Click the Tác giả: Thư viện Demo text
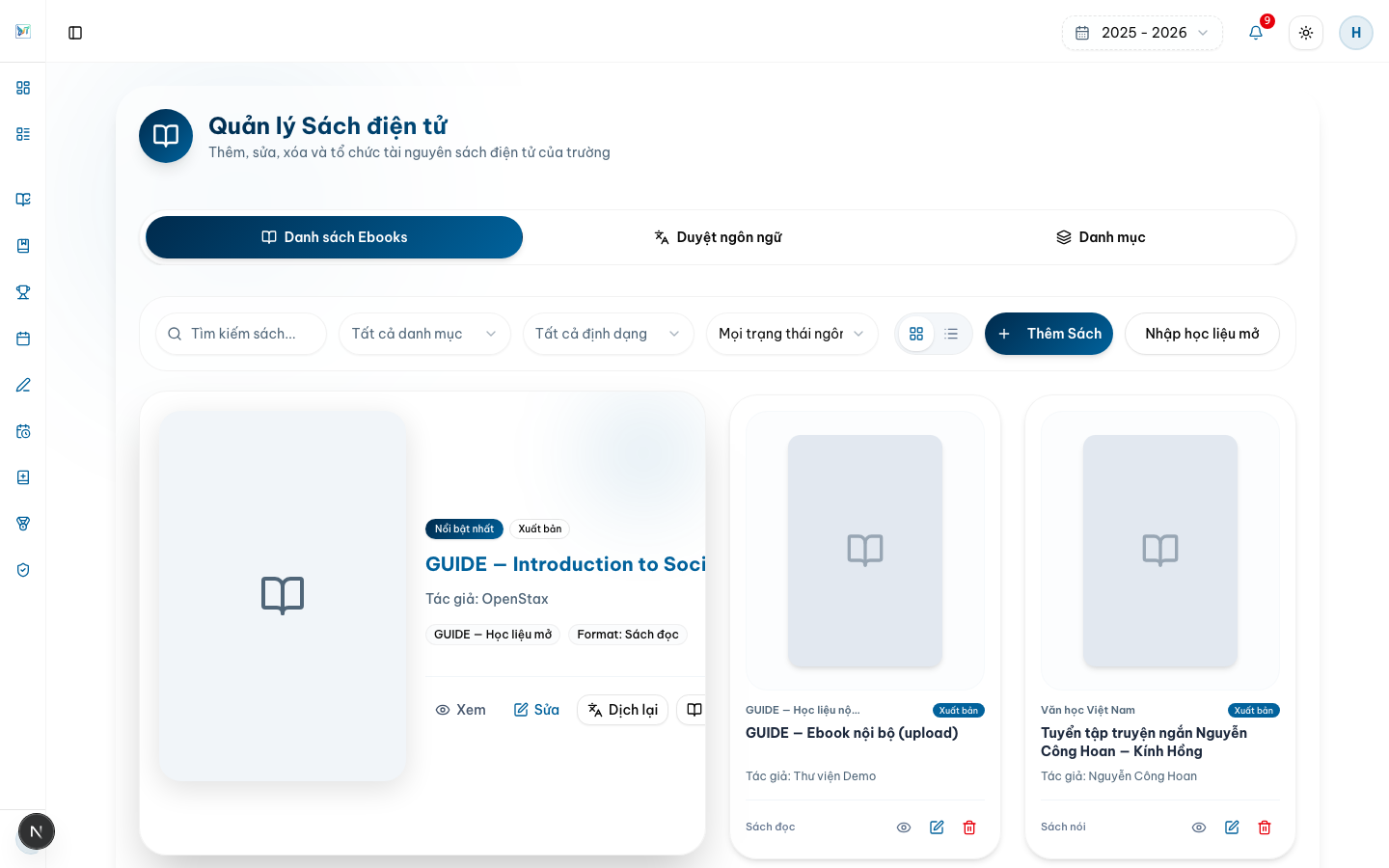This screenshot has width=1389, height=868. point(811,776)
